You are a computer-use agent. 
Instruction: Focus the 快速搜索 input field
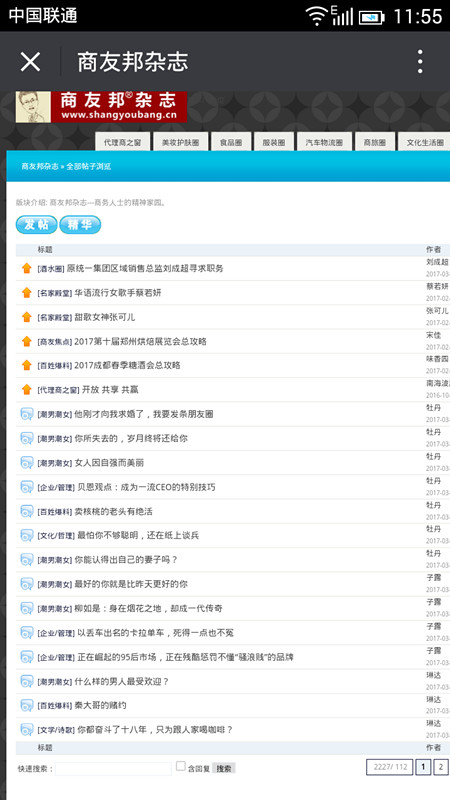pyautogui.click(x=113, y=768)
